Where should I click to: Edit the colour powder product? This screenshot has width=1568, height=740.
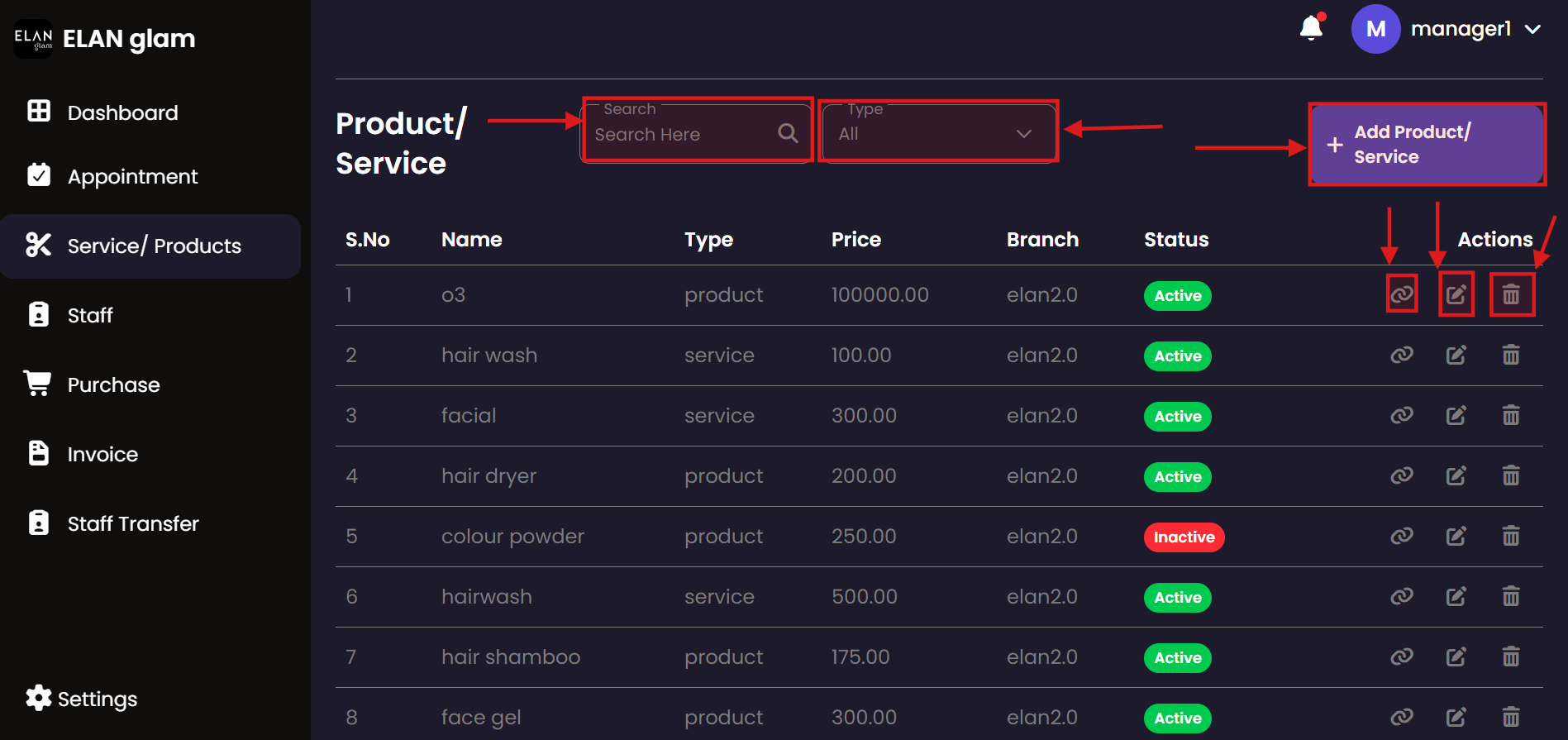pos(1456,537)
